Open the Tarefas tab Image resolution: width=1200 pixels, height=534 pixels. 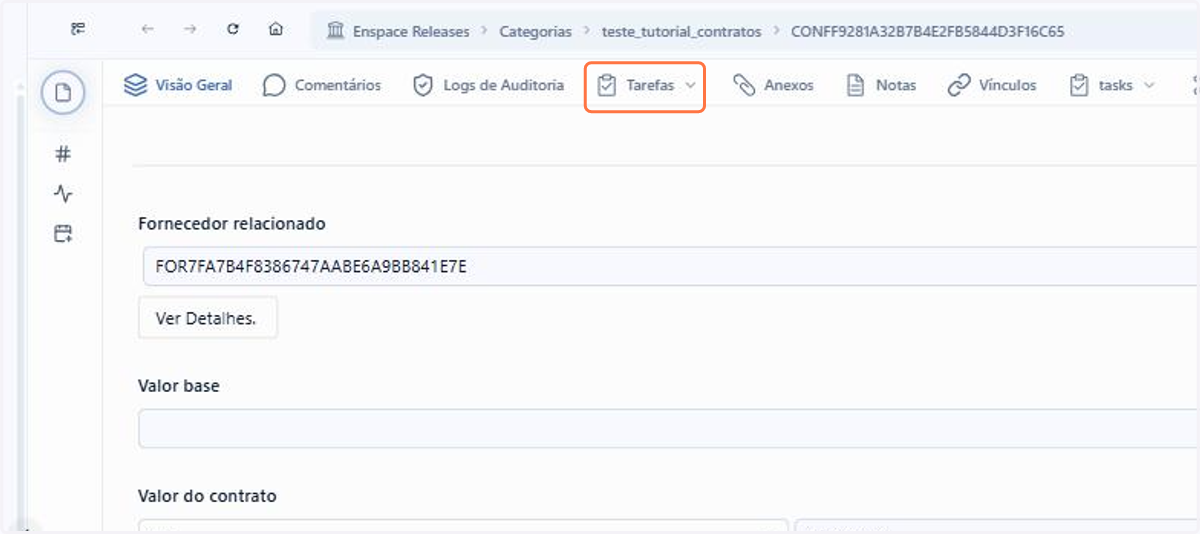(x=645, y=86)
